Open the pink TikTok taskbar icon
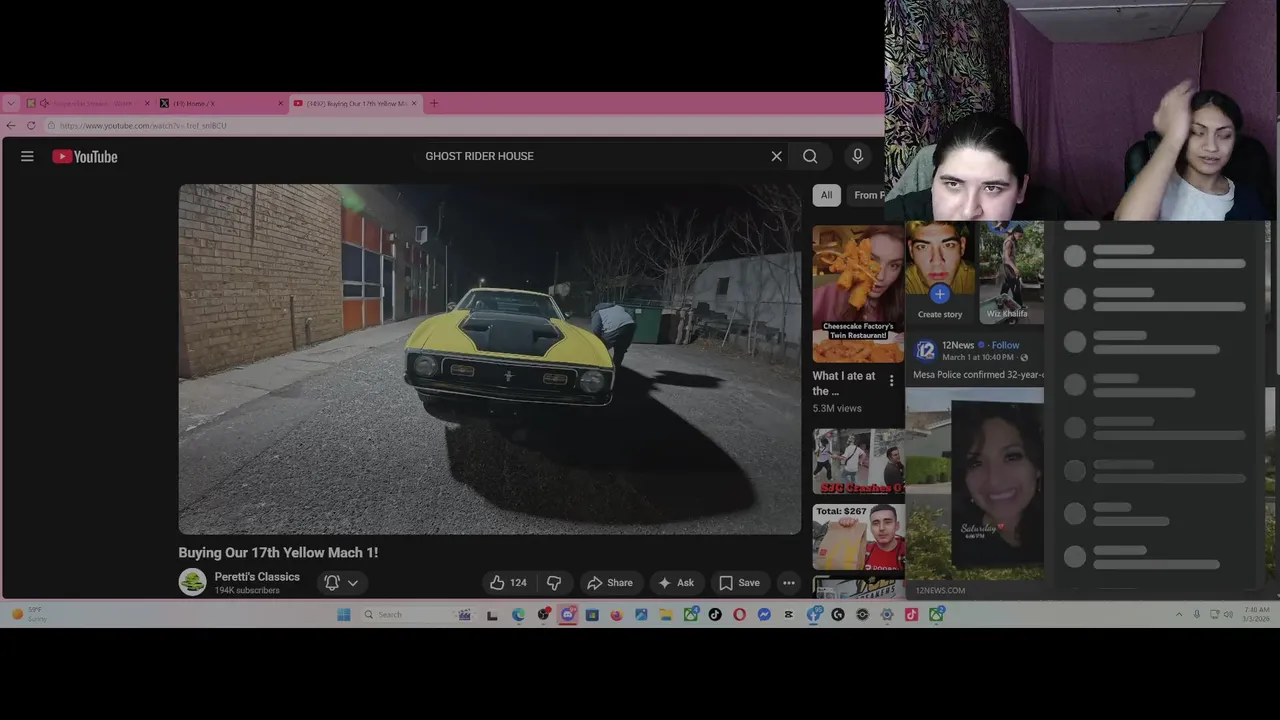This screenshot has height=720, width=1280. 911,614
